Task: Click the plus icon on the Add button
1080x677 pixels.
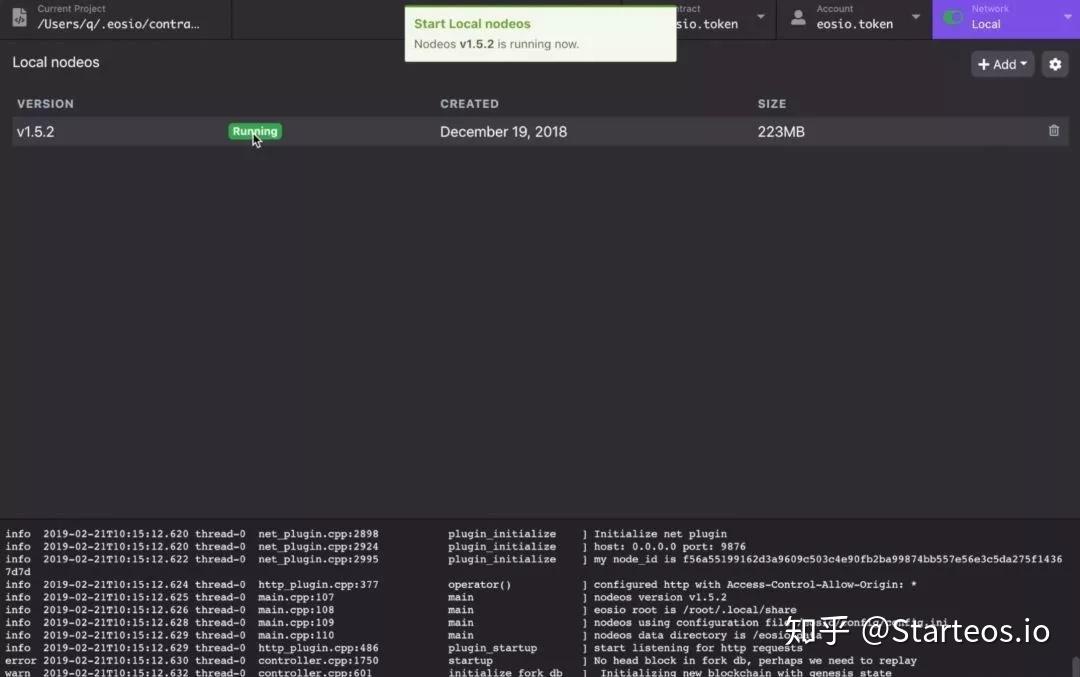Action: pos(986,63)
